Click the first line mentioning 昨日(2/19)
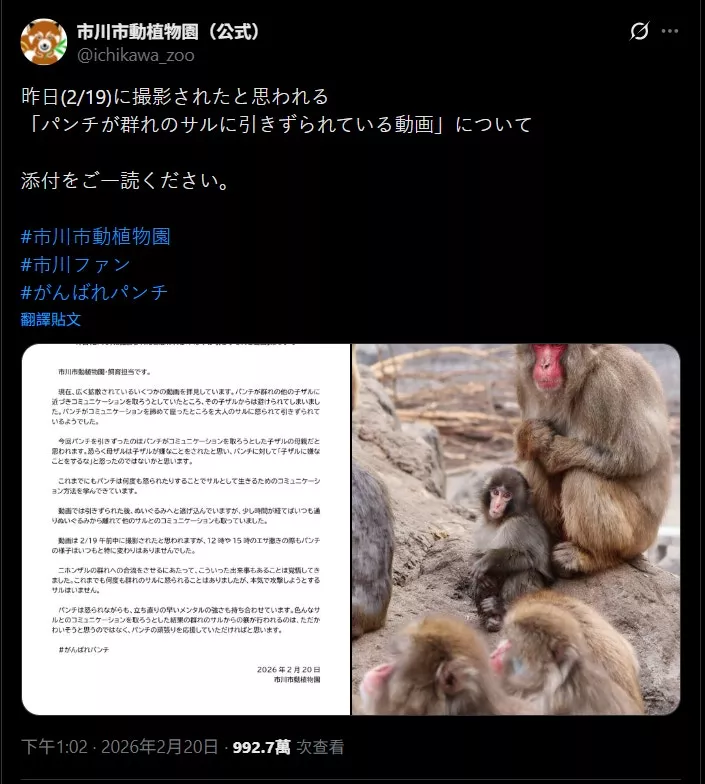The image size is (705, 784). (174, 96)
